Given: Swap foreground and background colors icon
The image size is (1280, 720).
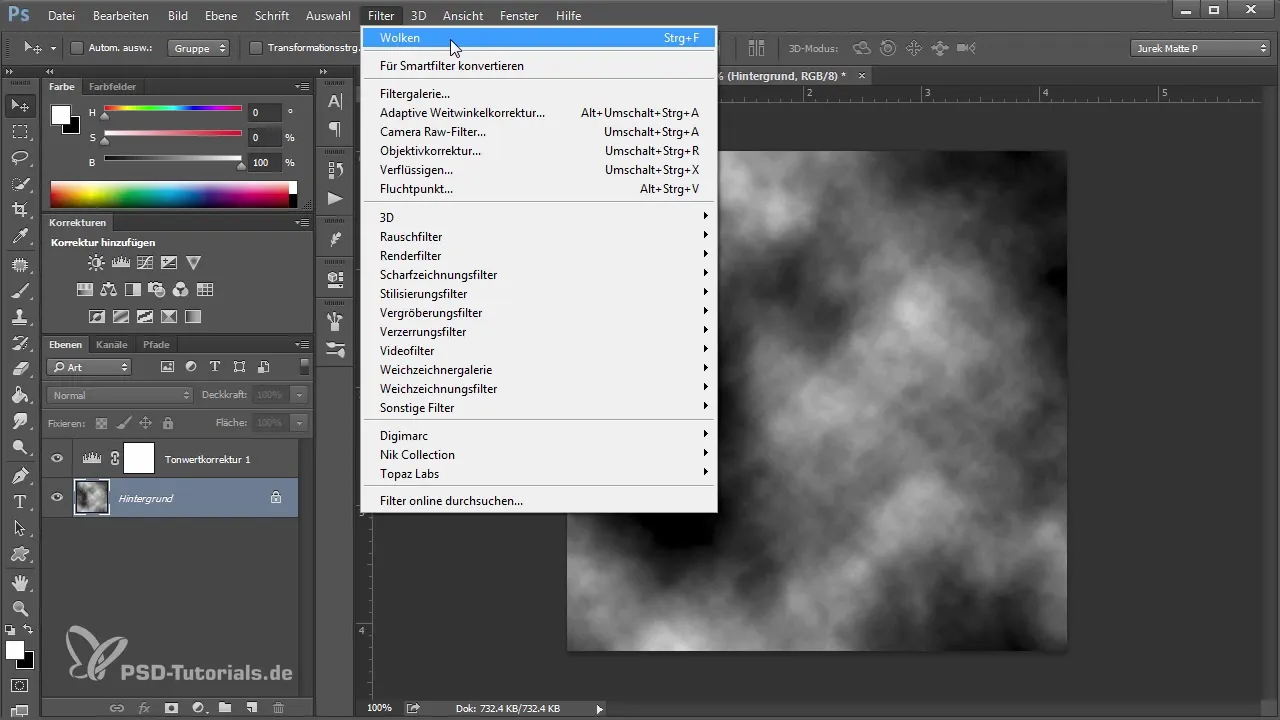Looking at the screenshot, I should [28, 629].
